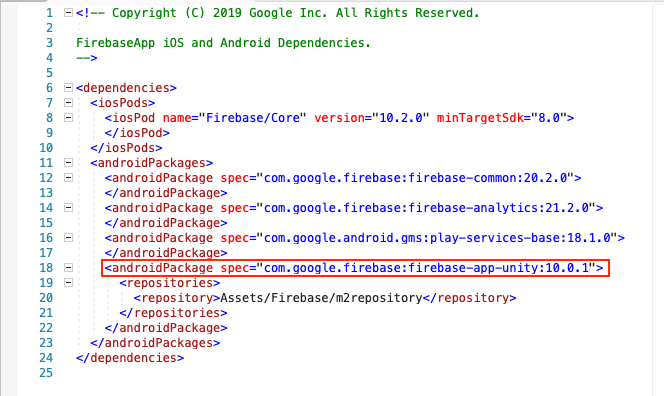Image resolution: width=664 pixels, height=396 pixels.
Task: Click the path "Assets/Firebase/m2repository"
Action: click(321, 298)
